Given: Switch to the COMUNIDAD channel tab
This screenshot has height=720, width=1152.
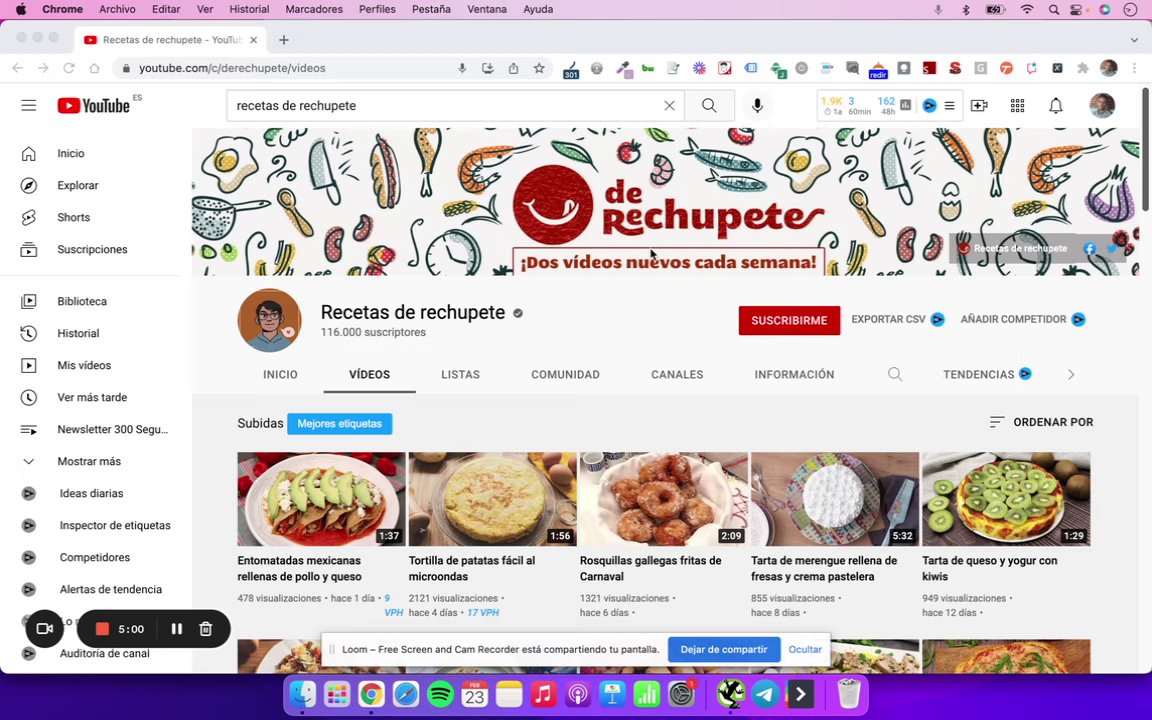Looking at the screenshot, I should coord(566,375).
